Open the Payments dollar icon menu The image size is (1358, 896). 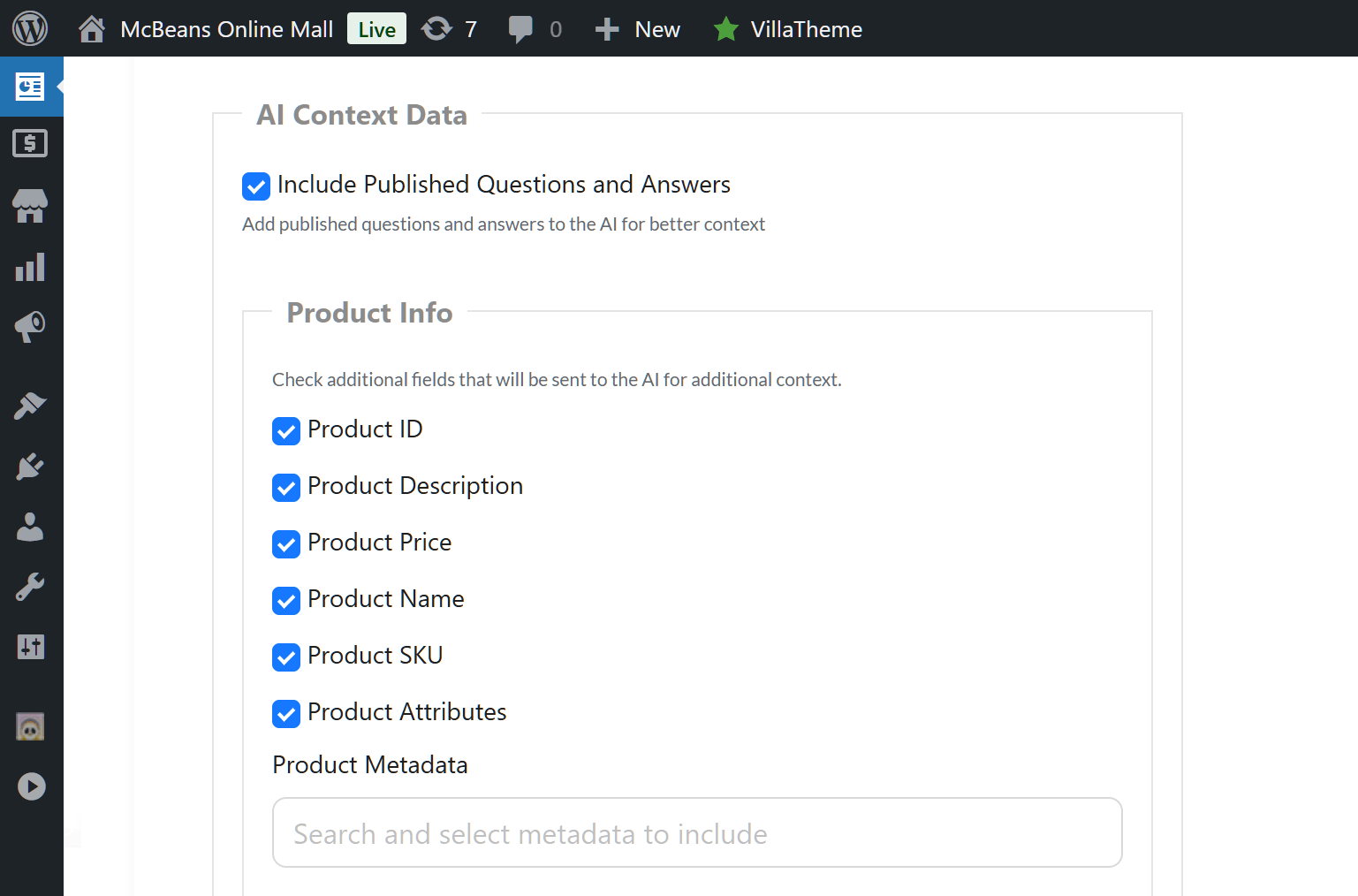30,143
